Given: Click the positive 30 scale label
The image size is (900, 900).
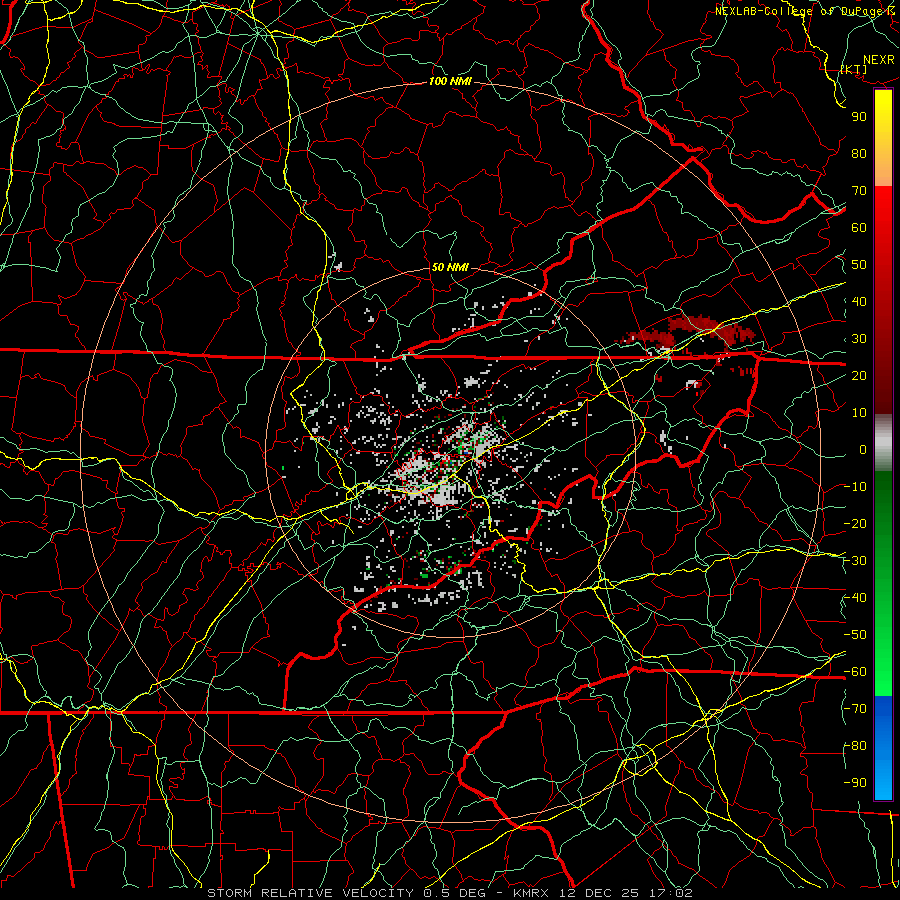Looking at the screenshot, I should click(859, 339).
